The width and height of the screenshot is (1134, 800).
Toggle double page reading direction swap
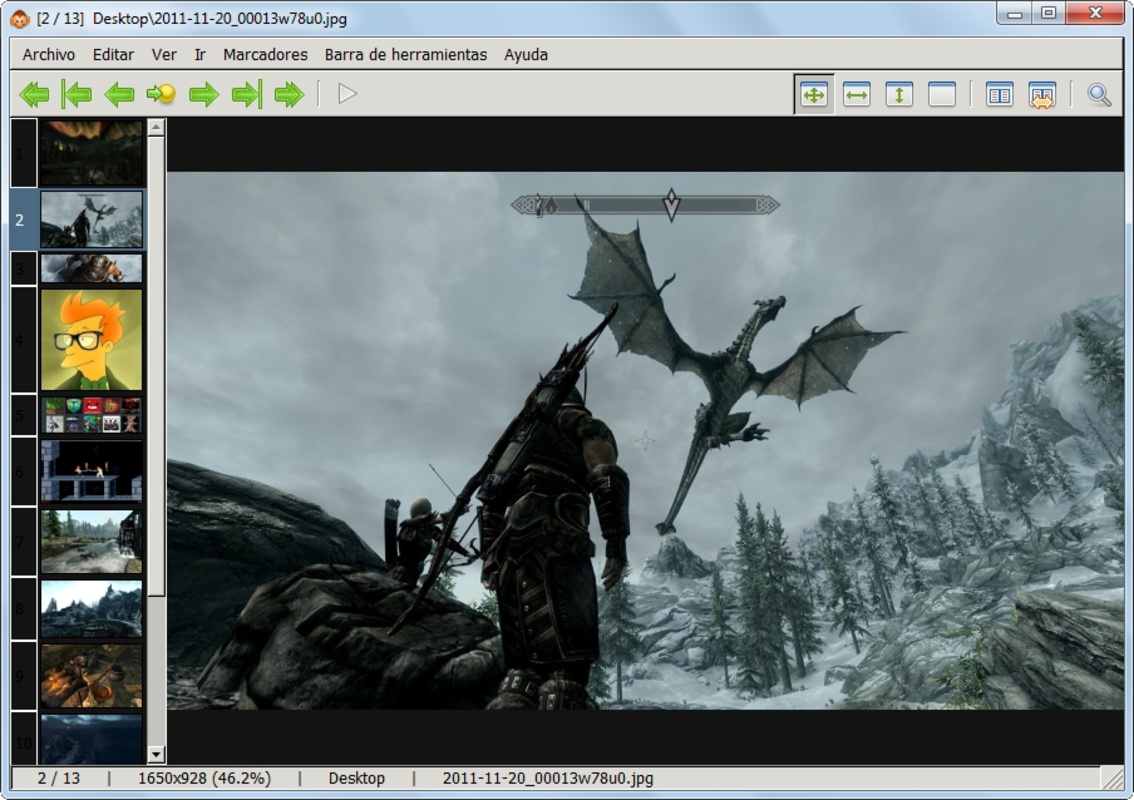pyautogui.click(x=1041, y=95)
